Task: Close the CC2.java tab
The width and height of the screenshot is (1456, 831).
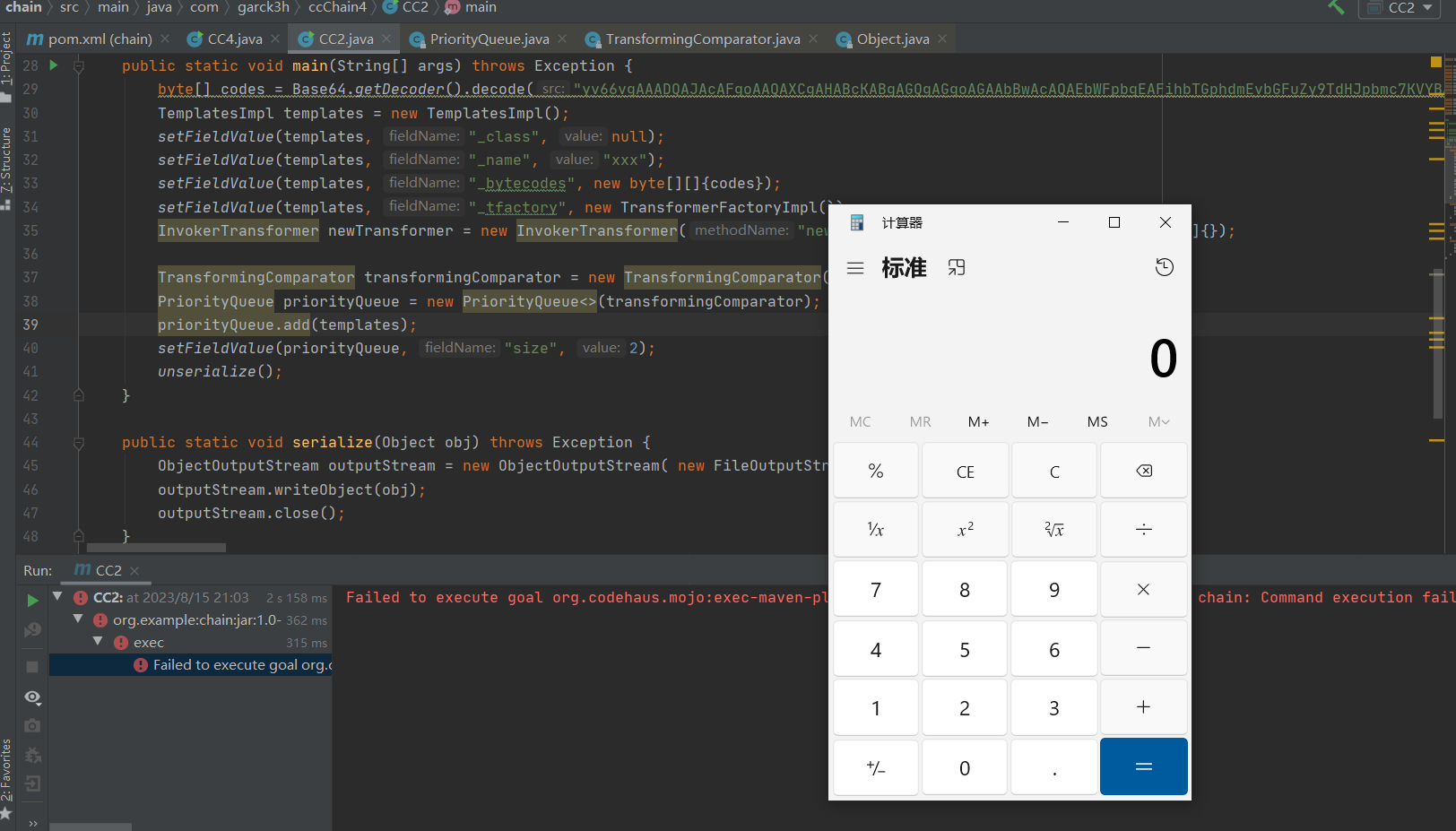Action: (386, 39)
